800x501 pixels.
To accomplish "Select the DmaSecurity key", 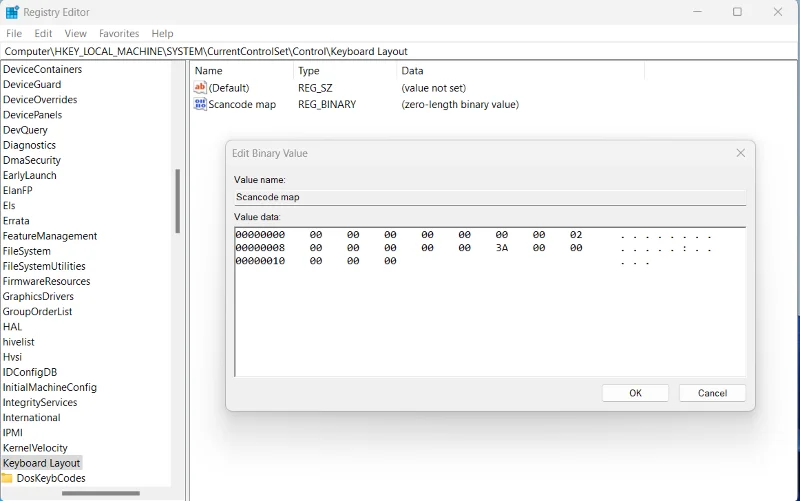I will (x=32, y=160).
